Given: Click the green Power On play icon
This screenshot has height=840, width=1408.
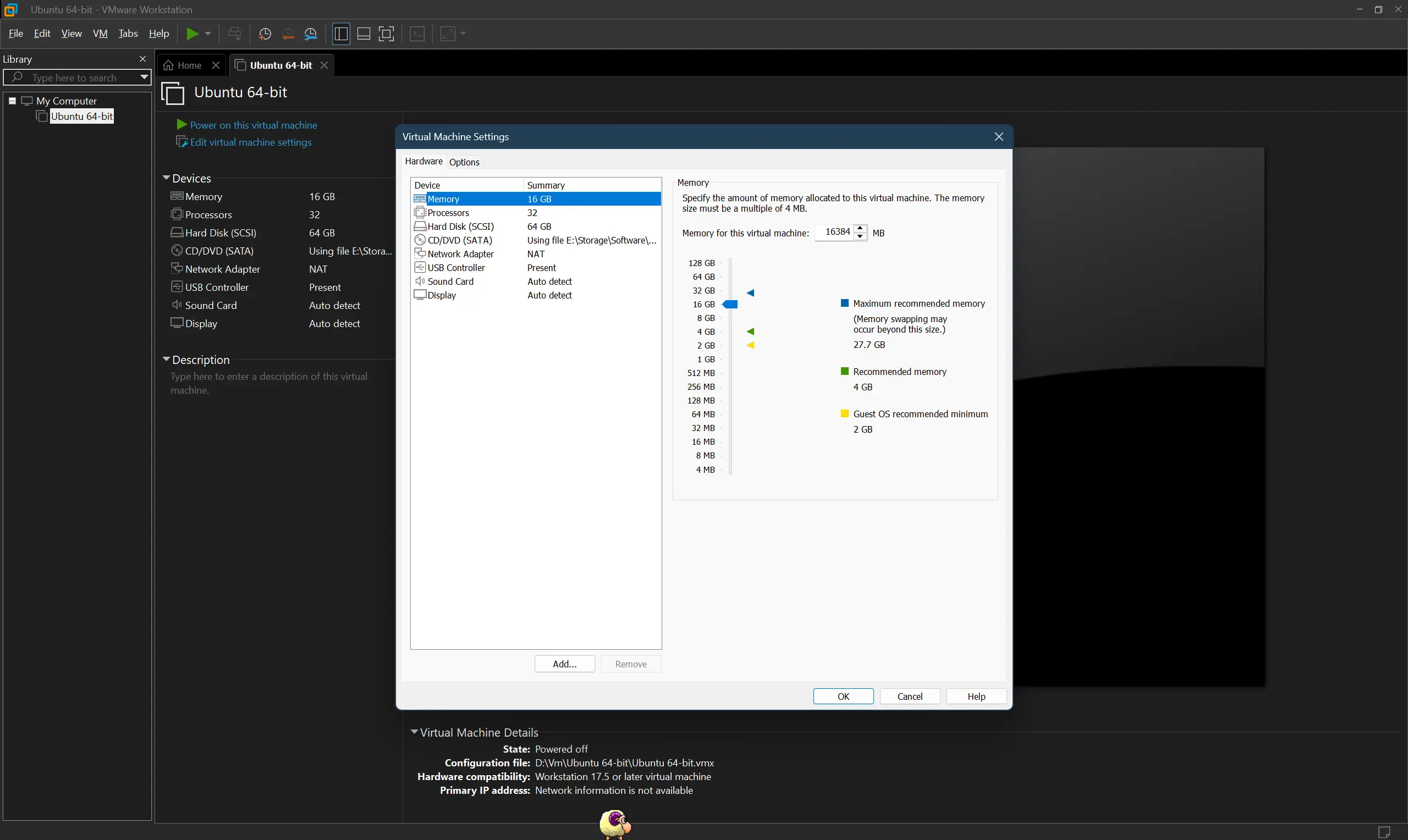Looking at the screenshot, I should 193,34.
